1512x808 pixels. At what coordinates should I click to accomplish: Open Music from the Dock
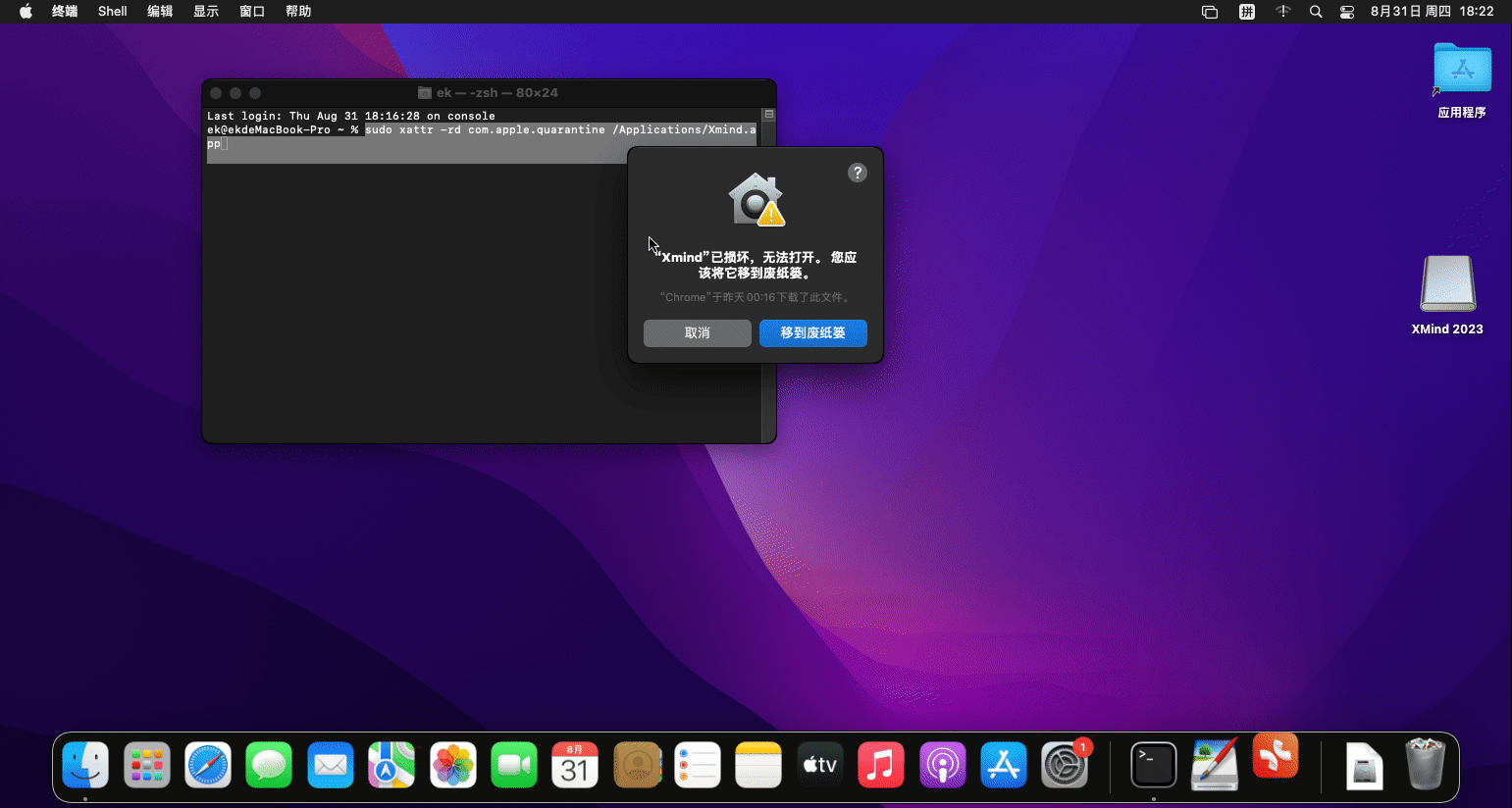tap(881, 765)
